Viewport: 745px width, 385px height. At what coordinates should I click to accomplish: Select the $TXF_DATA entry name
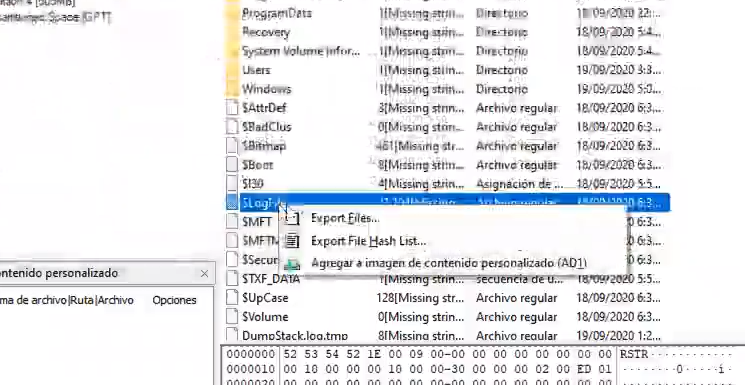click(271, 279)
